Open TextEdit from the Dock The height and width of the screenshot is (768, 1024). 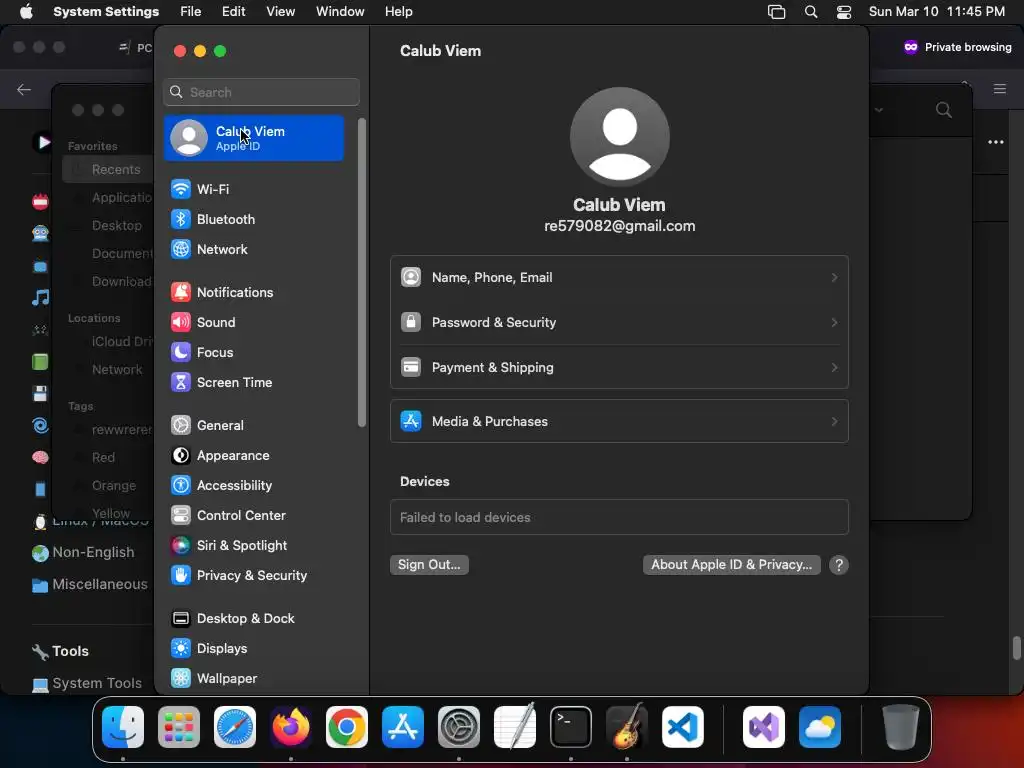pos(515,727)
